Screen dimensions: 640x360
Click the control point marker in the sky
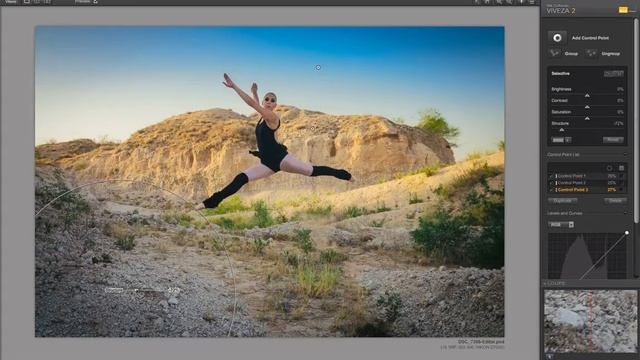[x=318, y=67]
